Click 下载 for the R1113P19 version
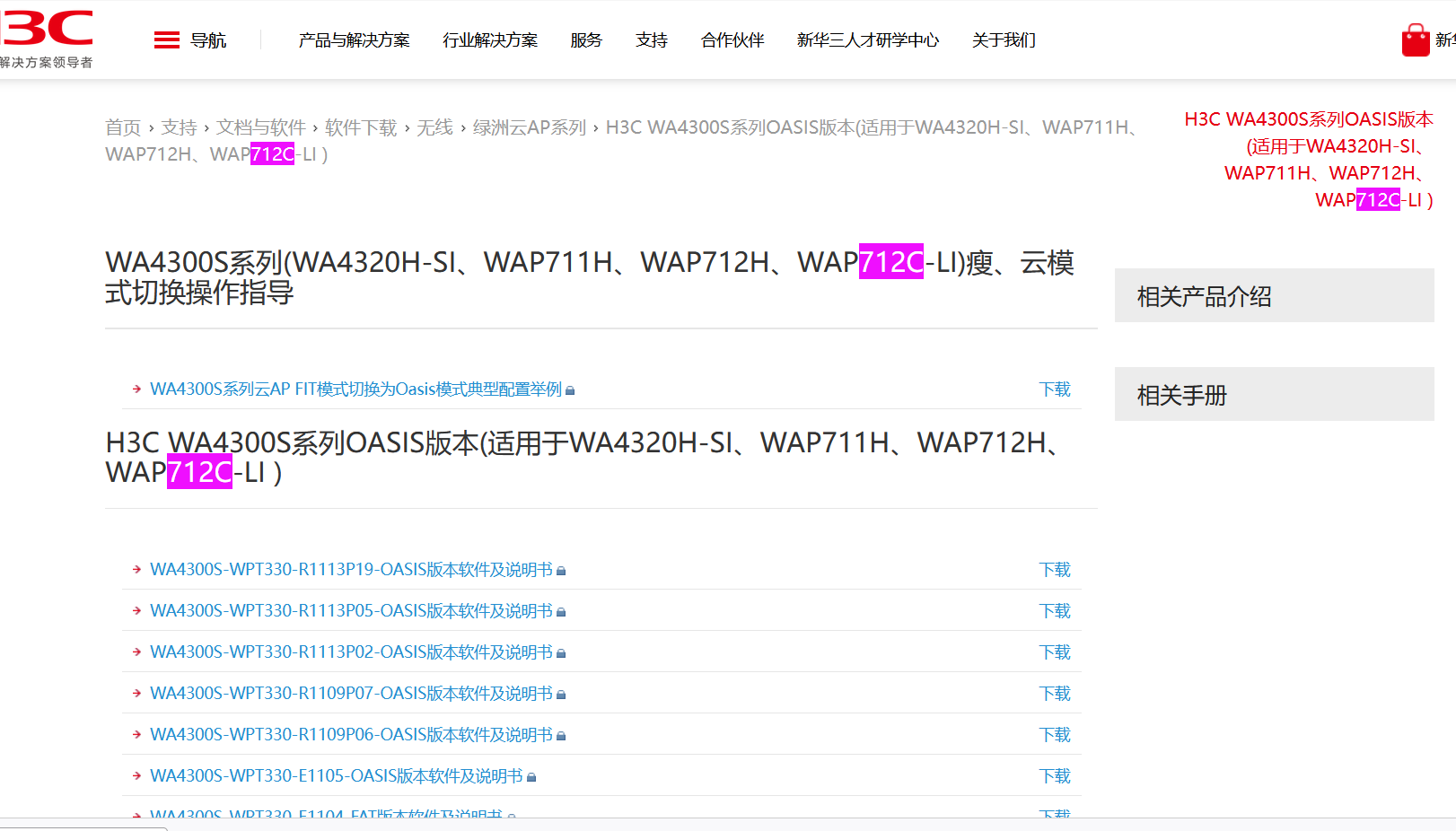 (x=1055, y=570)
